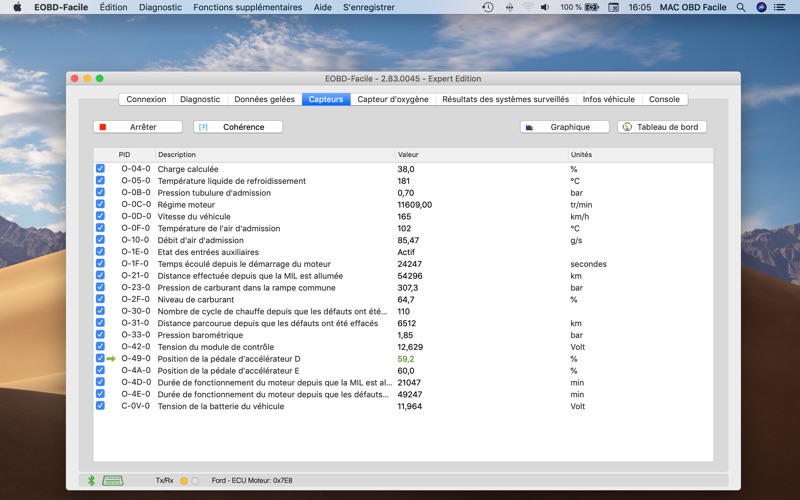
Task: Switch to the Données gelées tab
Action: (264, 99)
